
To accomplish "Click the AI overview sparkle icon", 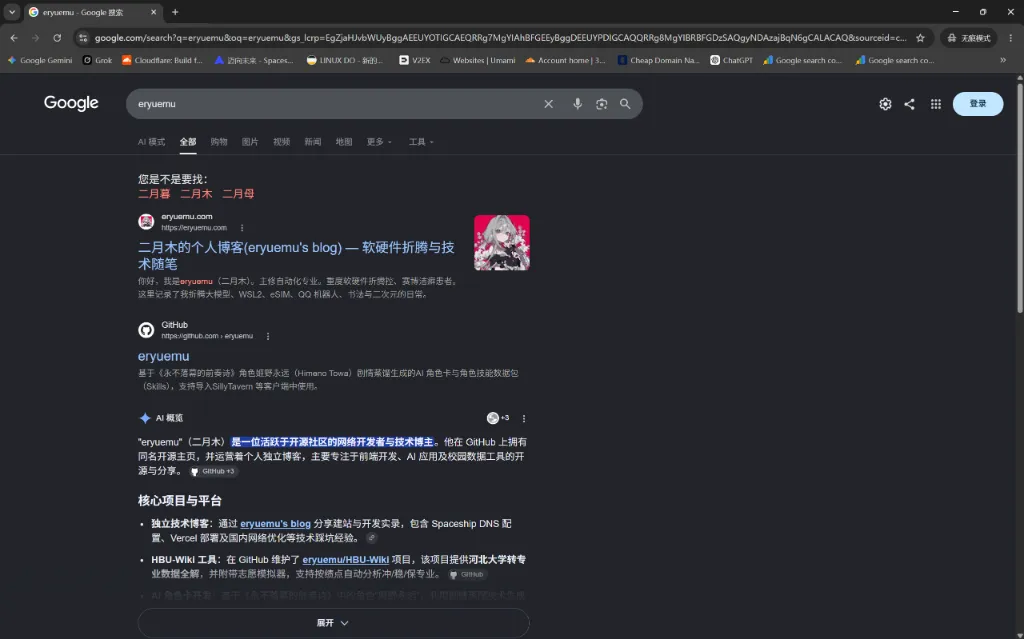I will [x=145, y=418].
